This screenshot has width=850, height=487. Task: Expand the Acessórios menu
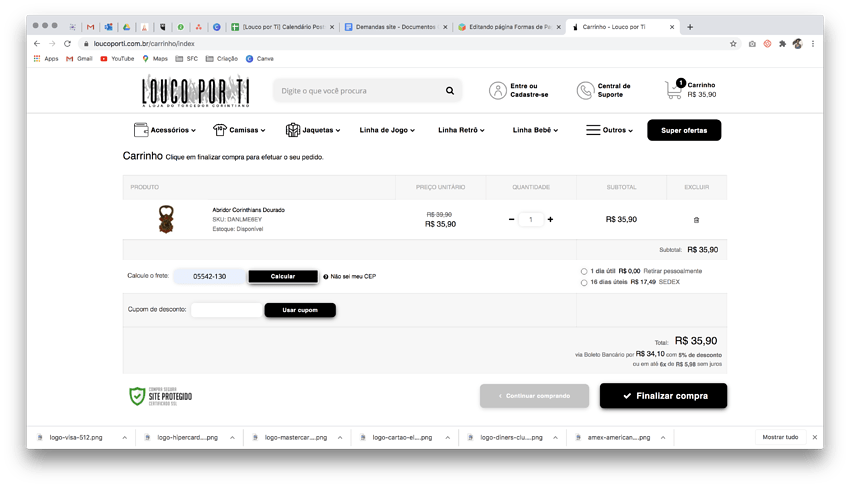pyautogui.click(x=164, y=130)
